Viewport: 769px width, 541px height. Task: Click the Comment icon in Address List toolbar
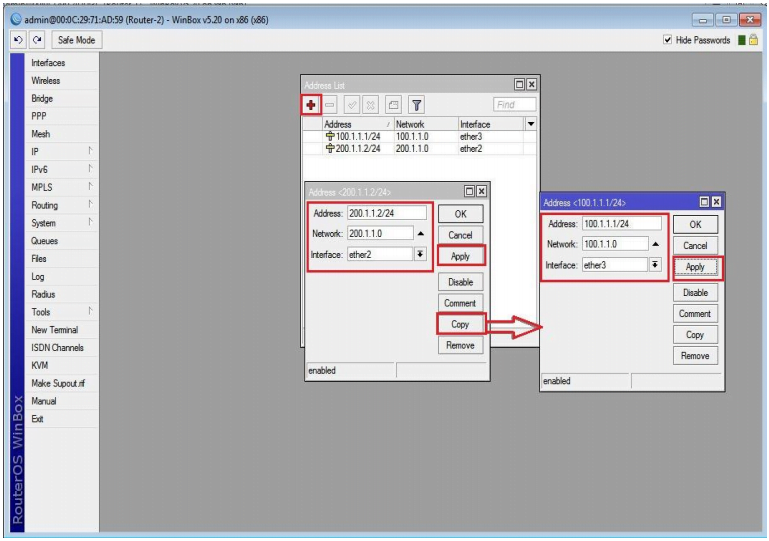pyautogui.click(x=394, y=104)
